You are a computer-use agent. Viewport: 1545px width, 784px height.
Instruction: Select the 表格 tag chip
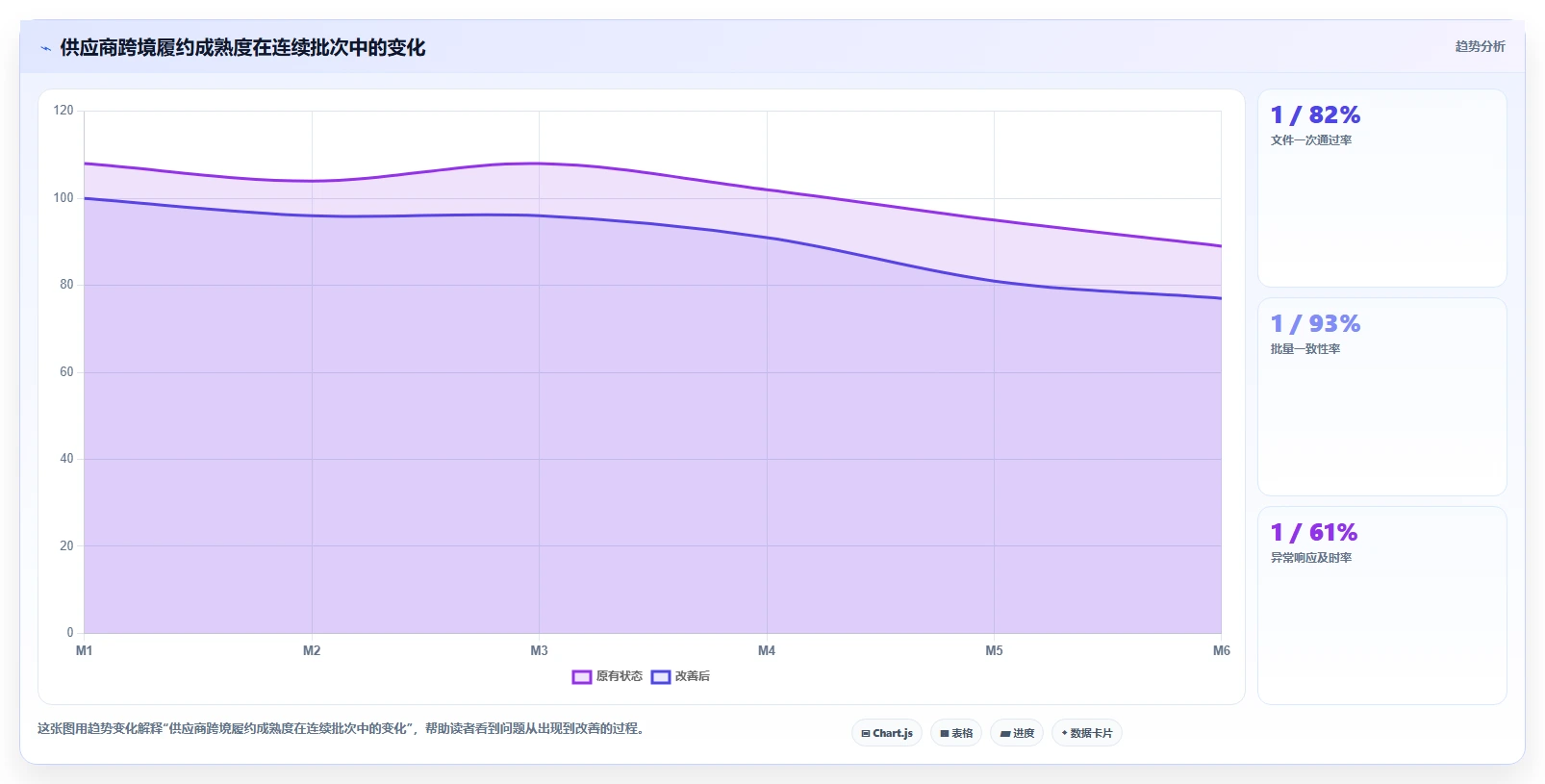click(956, 733)
